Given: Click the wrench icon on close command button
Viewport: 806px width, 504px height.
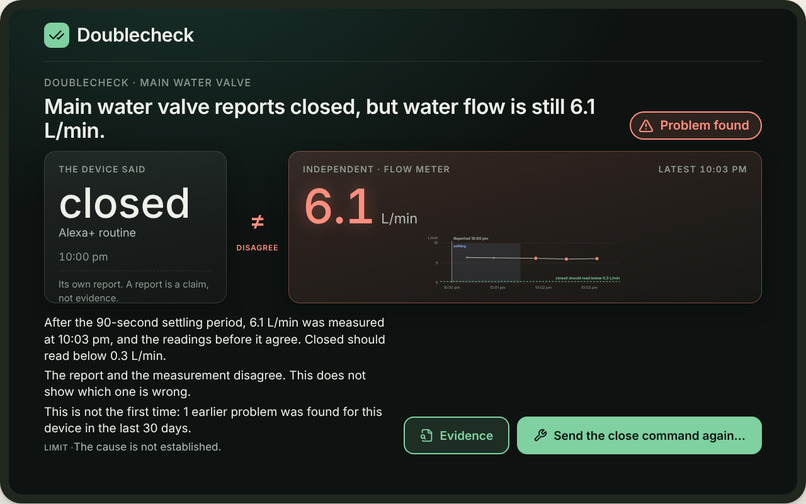Looking at the screenshot, I should click(540, 436).
